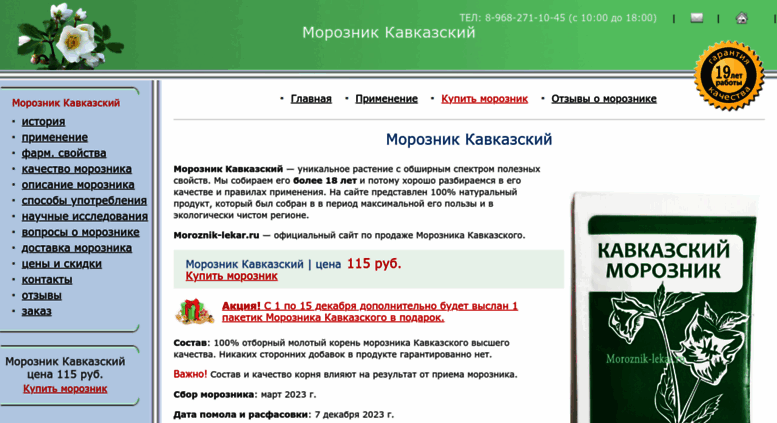Open the история sidebar link
The height and width of the screenshot is (423, 777).
pyautogui.click(x=43, y=121)
